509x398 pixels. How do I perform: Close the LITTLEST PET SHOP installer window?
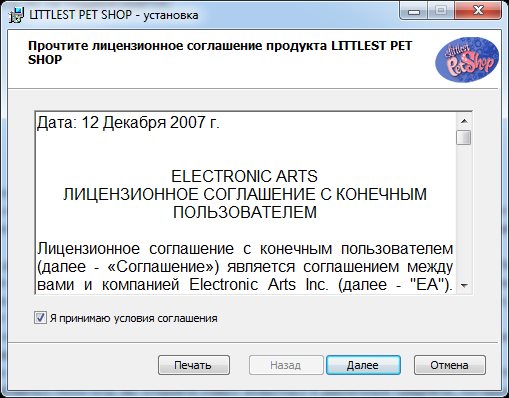click(x=478, y=12)
